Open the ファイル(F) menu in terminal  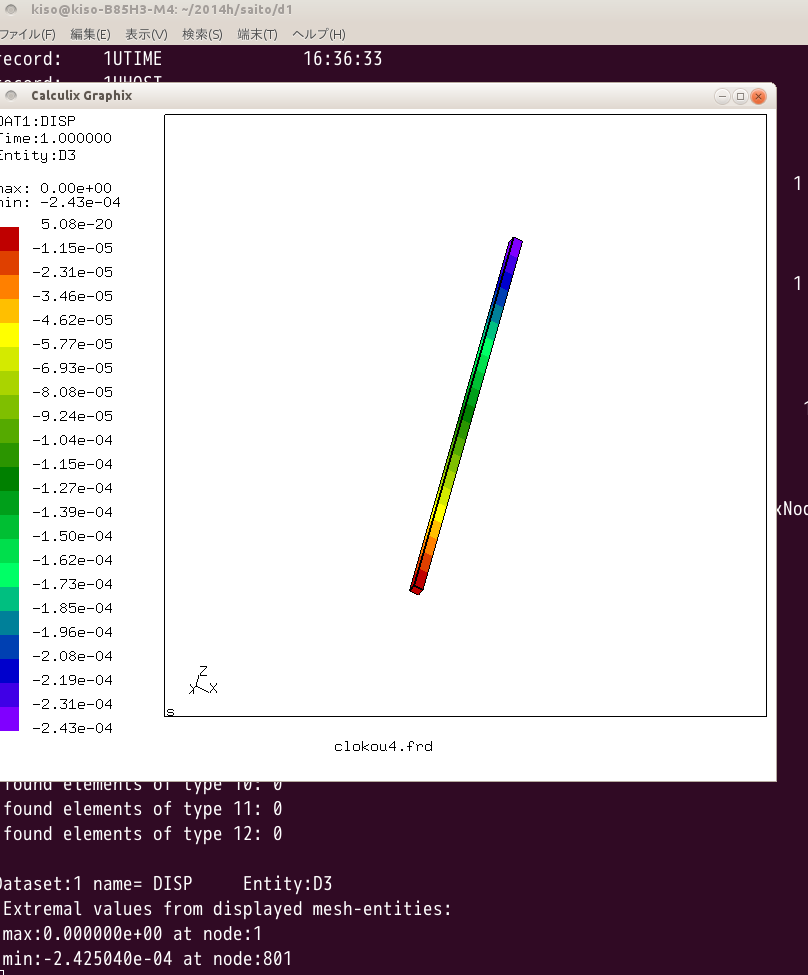27,34
